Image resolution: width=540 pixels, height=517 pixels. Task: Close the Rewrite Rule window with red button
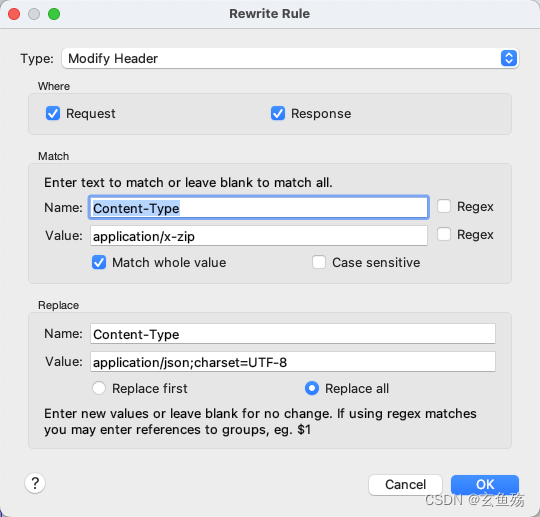pos(14,14)
